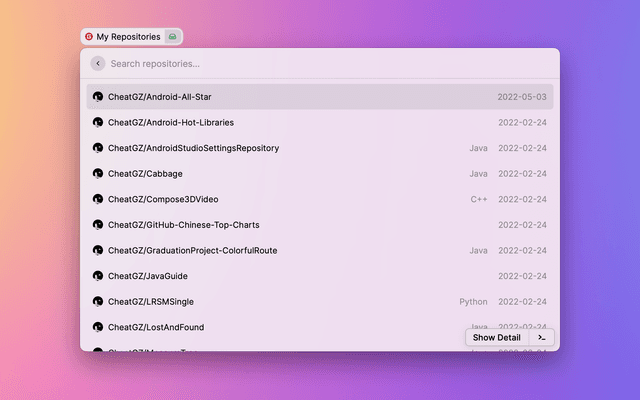Select the My Repositories title tab
The width and height of the screenshot is (640, 400).
pos(128,37)
